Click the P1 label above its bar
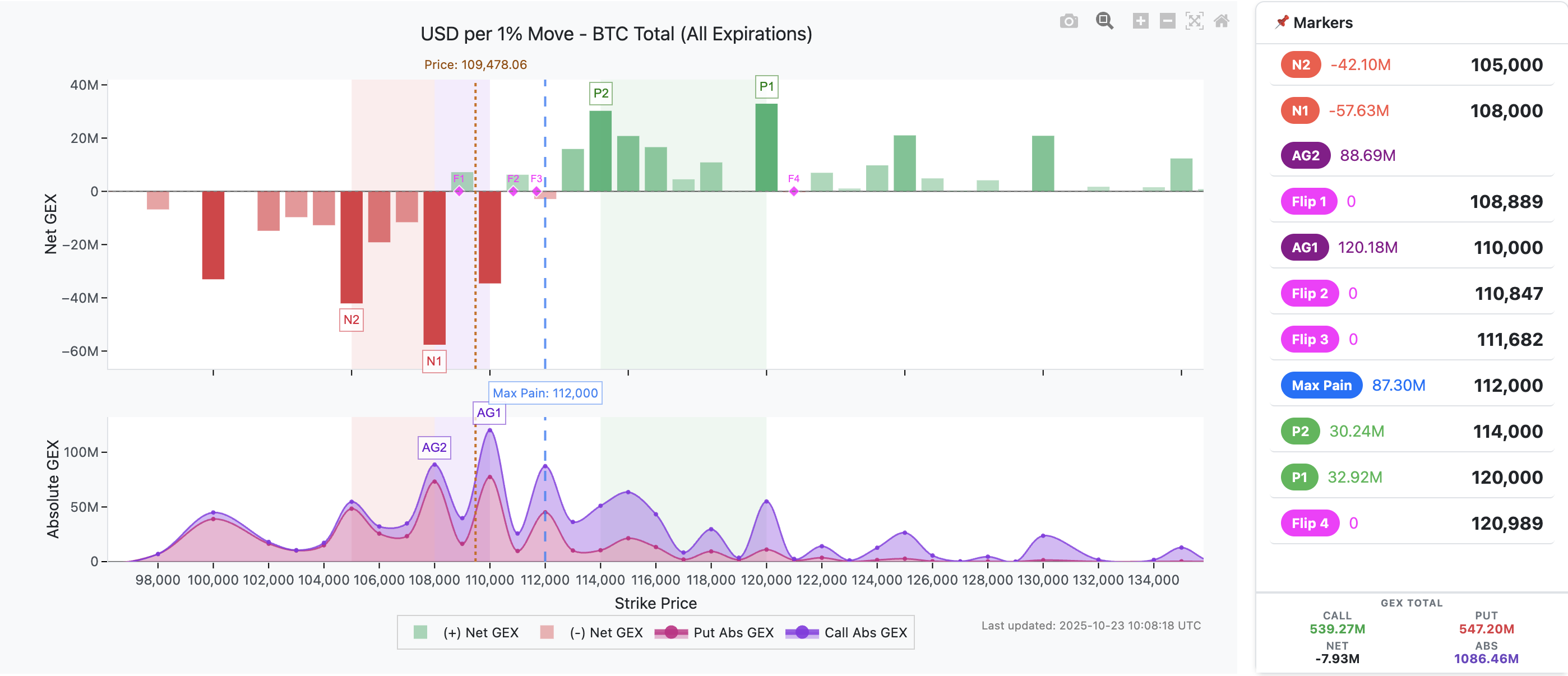1568x676 pixels. [767, 86]
